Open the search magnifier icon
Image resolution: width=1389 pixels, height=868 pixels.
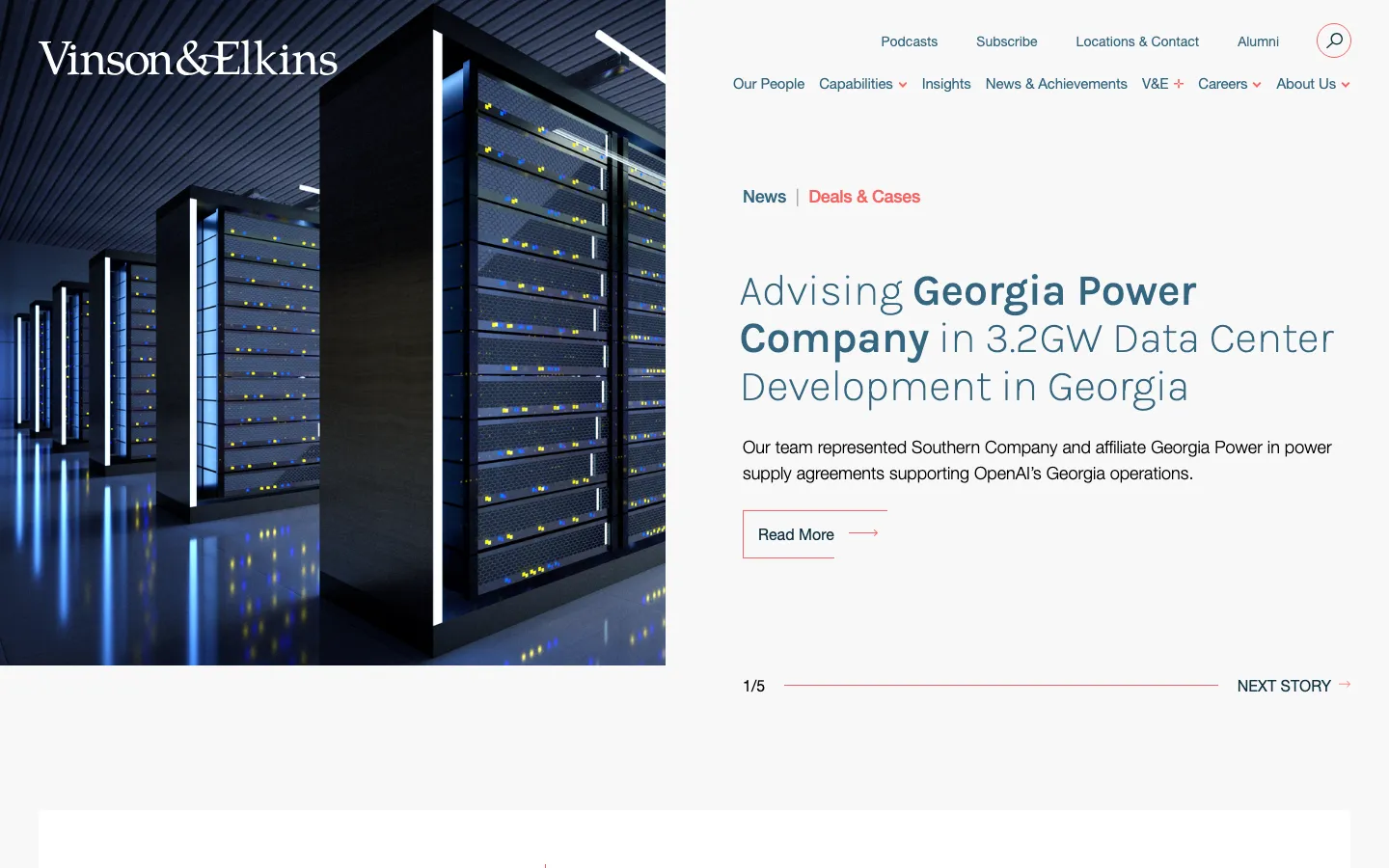coord(1334,41)
